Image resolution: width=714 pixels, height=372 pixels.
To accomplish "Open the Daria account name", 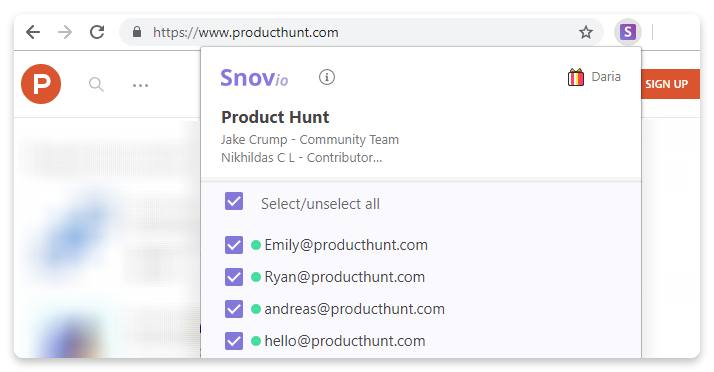I will point(606,76).
